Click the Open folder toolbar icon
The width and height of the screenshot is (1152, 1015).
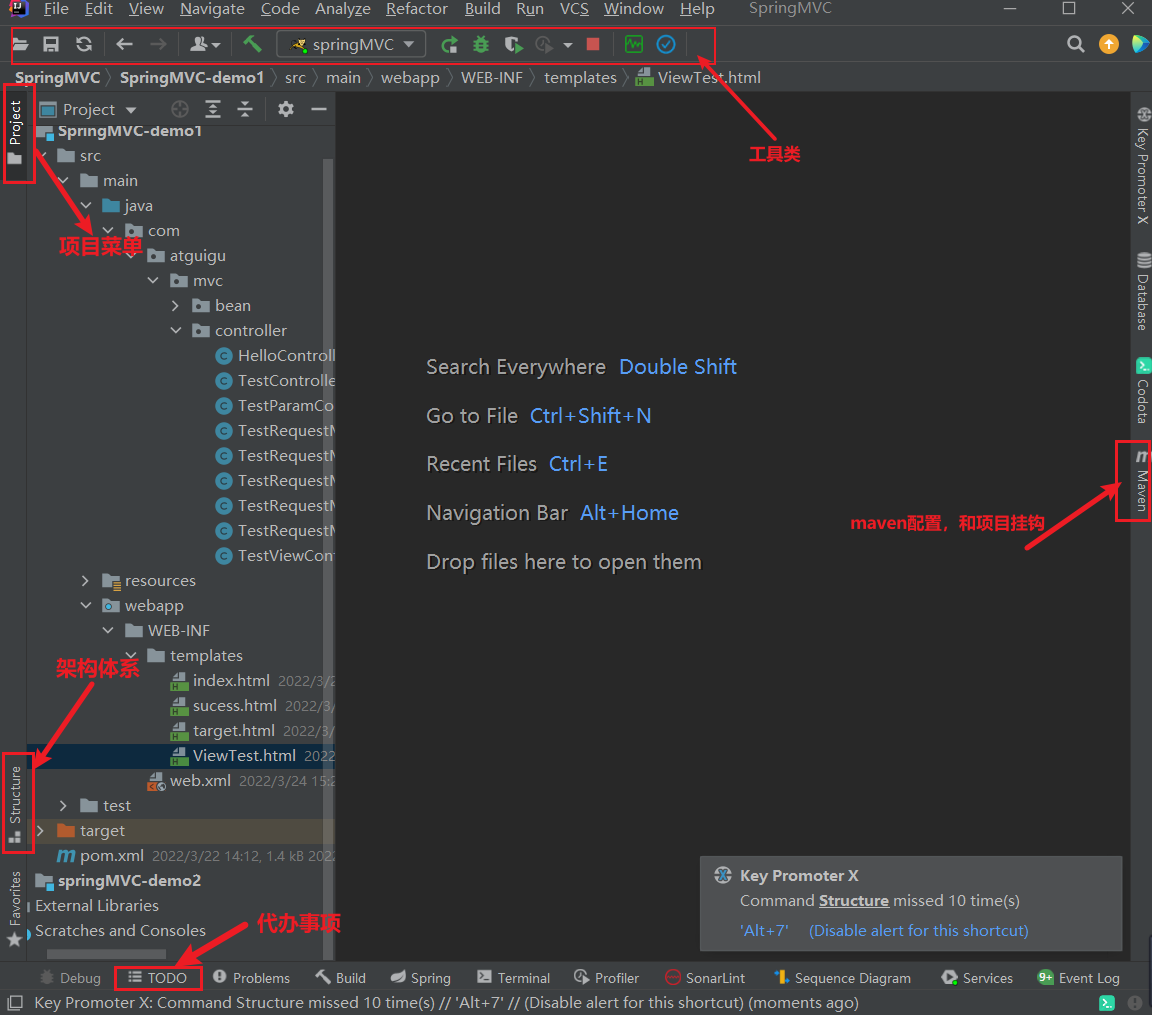(x=21, y=44)
